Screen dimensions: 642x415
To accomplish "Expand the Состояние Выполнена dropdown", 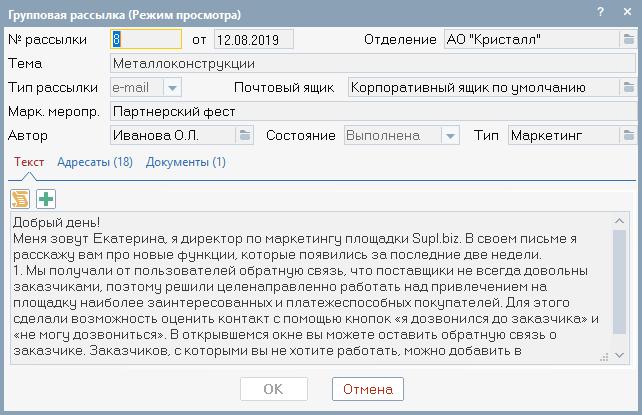I will 450,135.
